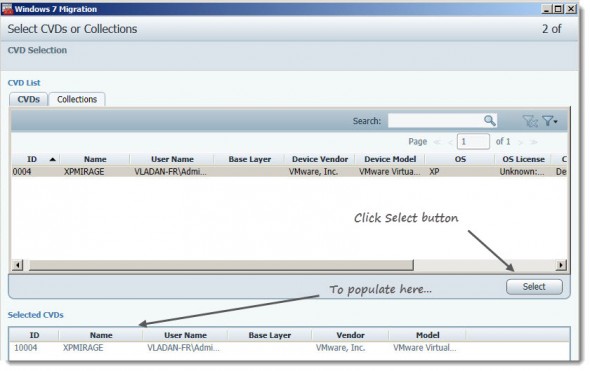Image resolution: width=590 pixels, height=371 pixels.
Task: Go to the last page of results
Action: coord(533,142)
